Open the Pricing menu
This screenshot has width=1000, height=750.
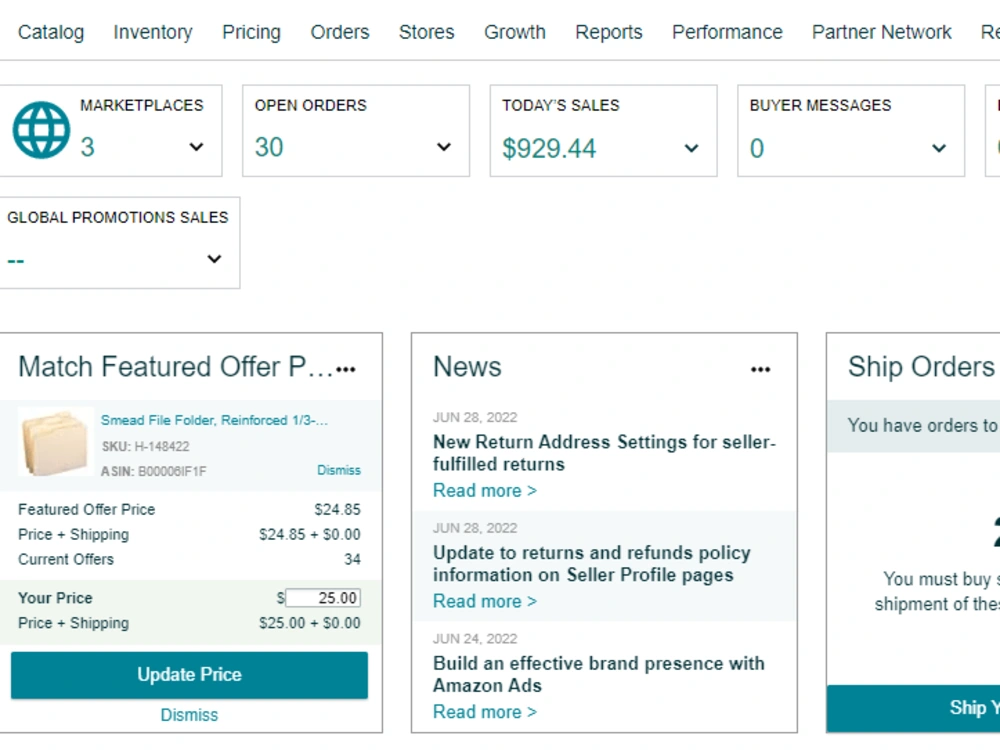click(251, 32)
